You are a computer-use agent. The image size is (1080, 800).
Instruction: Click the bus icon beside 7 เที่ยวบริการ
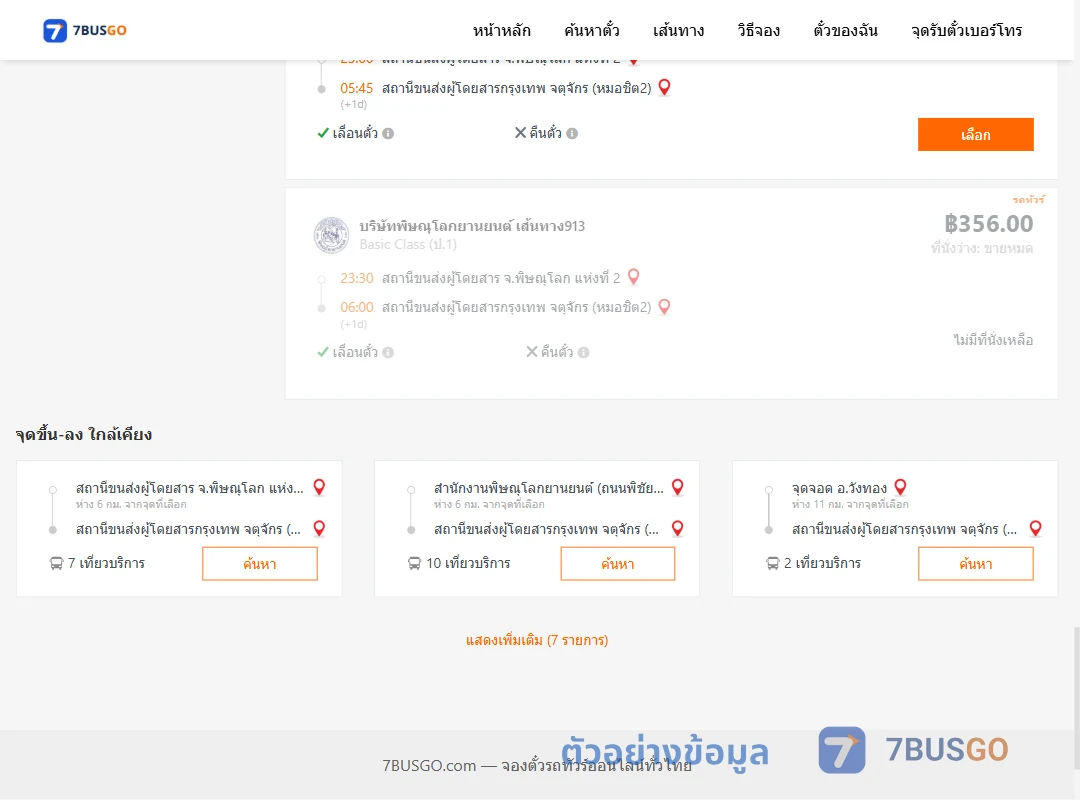56,564
